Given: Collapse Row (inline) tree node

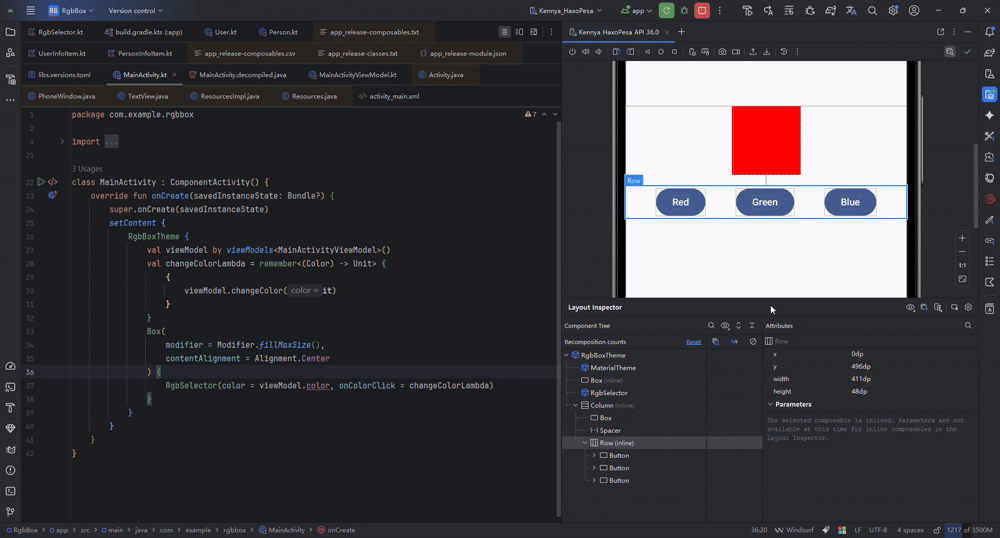Looking at the screenshot, I should click(585, 443).
